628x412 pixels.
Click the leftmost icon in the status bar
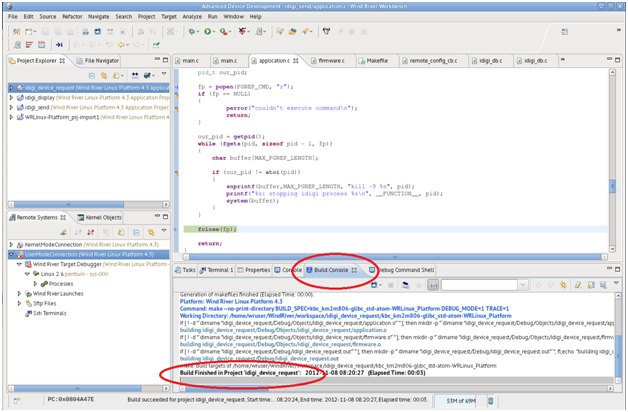pos(16,400)
